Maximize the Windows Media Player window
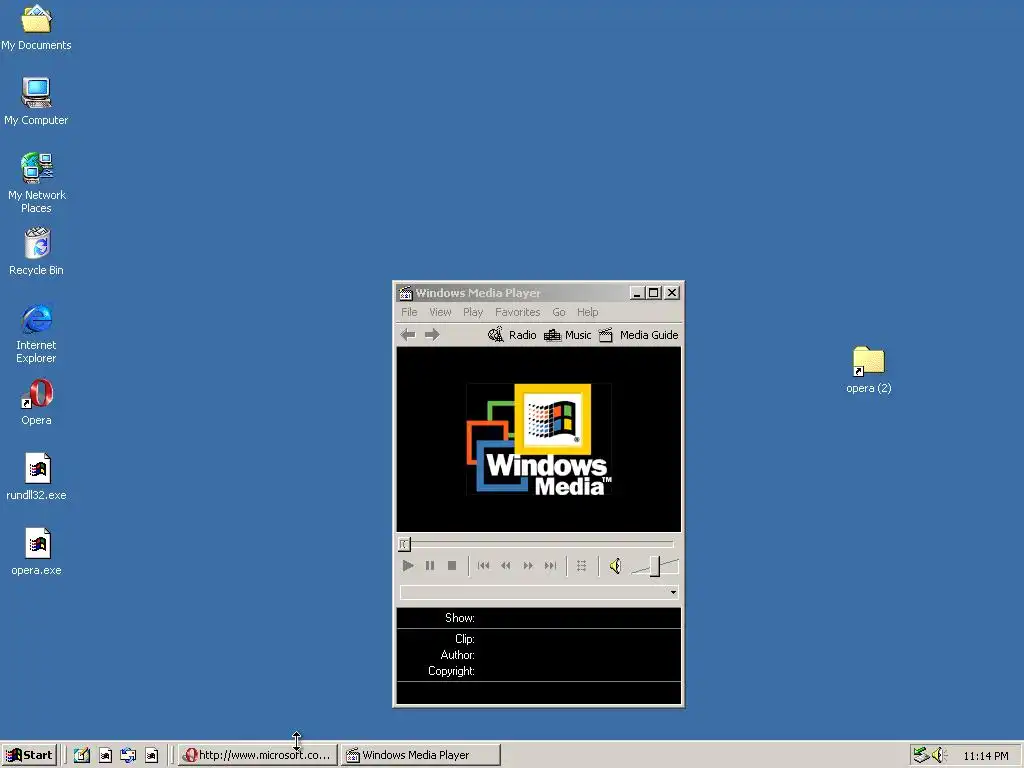Image resolution: width=1024 pixels, height=768 pixels. (653, 293)
